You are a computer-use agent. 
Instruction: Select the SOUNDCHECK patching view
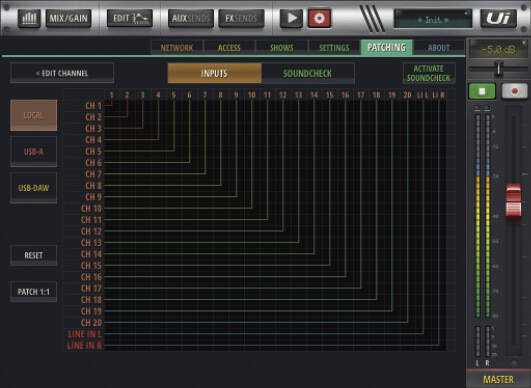307,73
